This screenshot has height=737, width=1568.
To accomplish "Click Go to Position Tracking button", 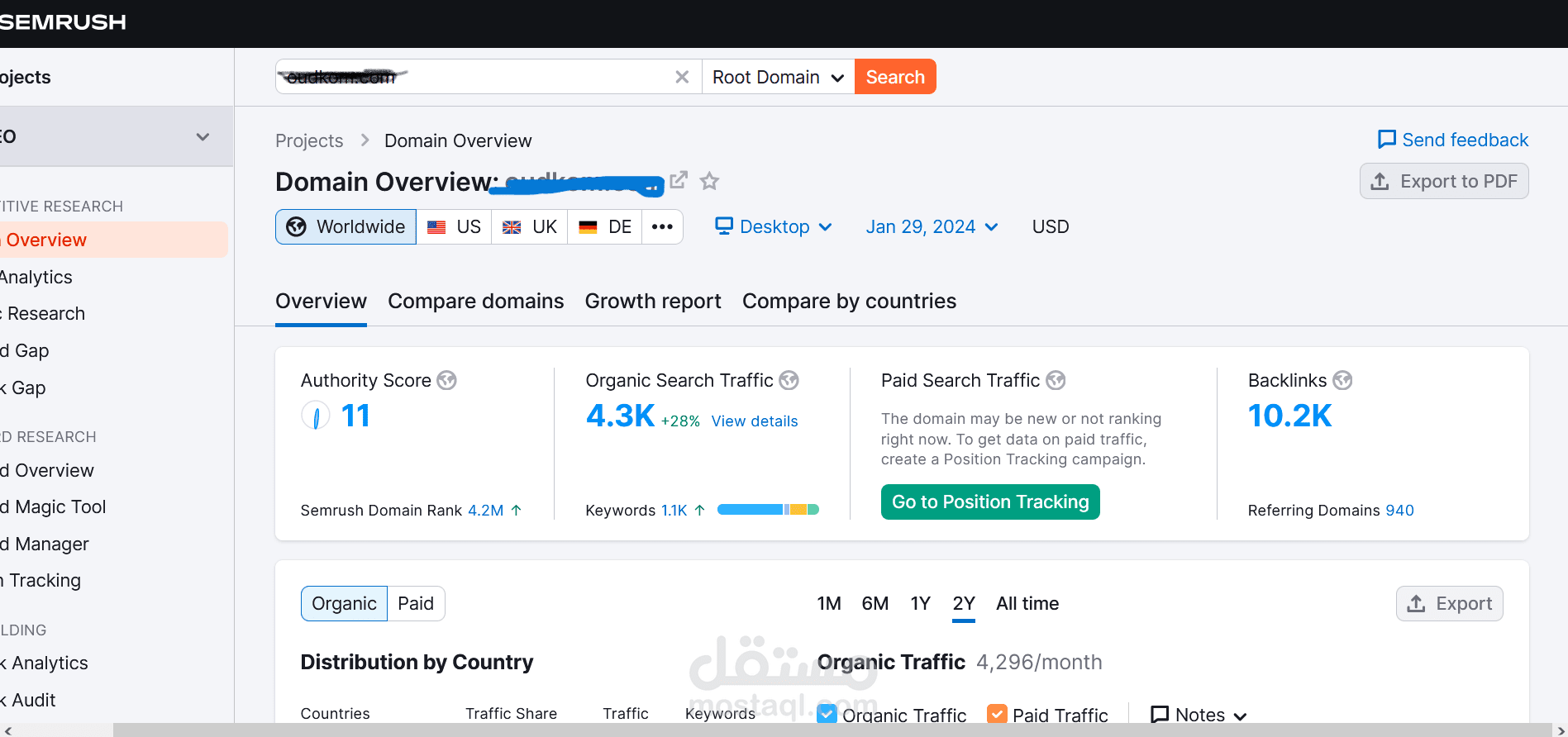I will click(x=990, y=502).
